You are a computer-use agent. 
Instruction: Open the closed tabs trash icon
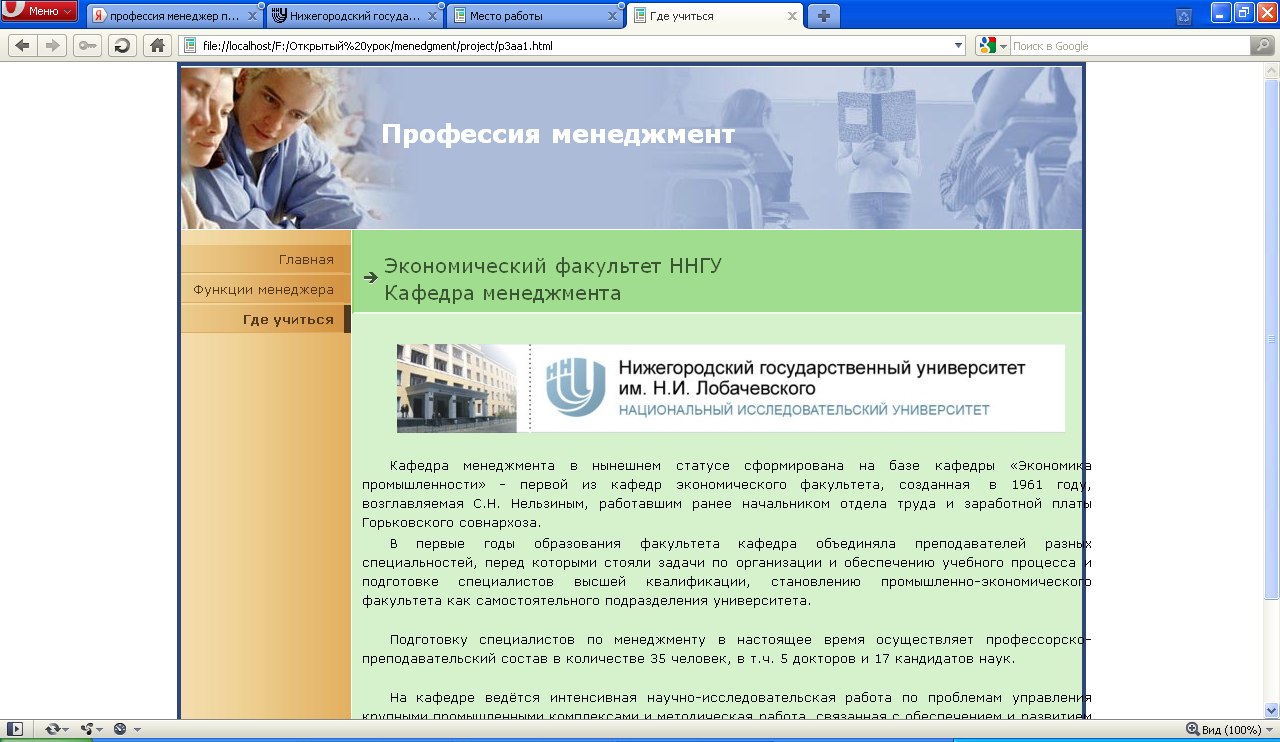point(1184,16)
